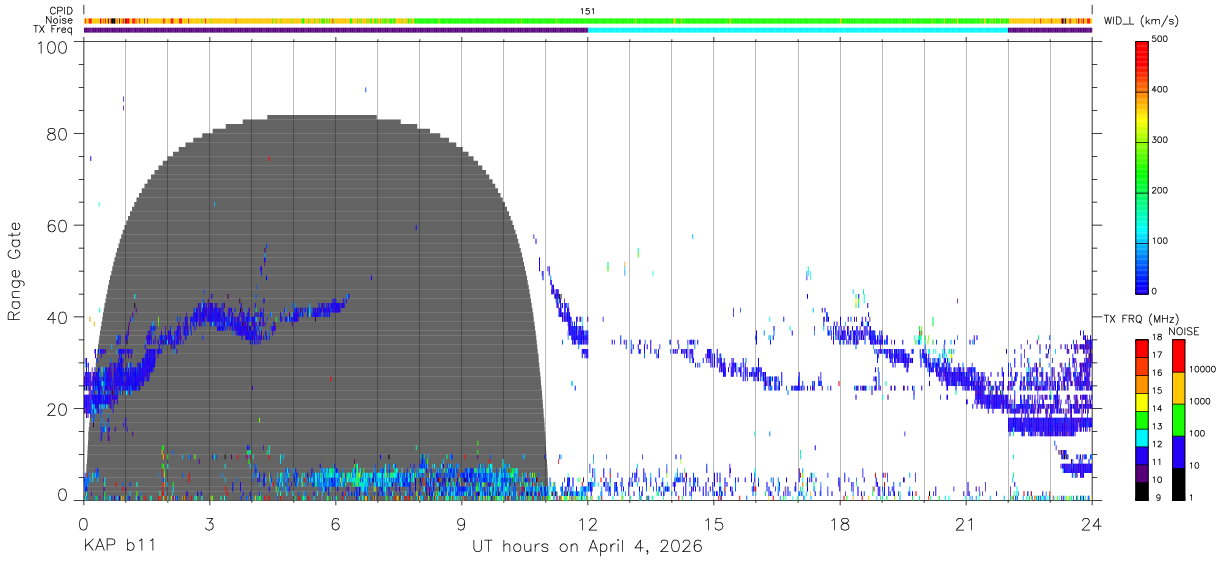Click the red swatch of NOISE legend

(x=1178, y=356)
